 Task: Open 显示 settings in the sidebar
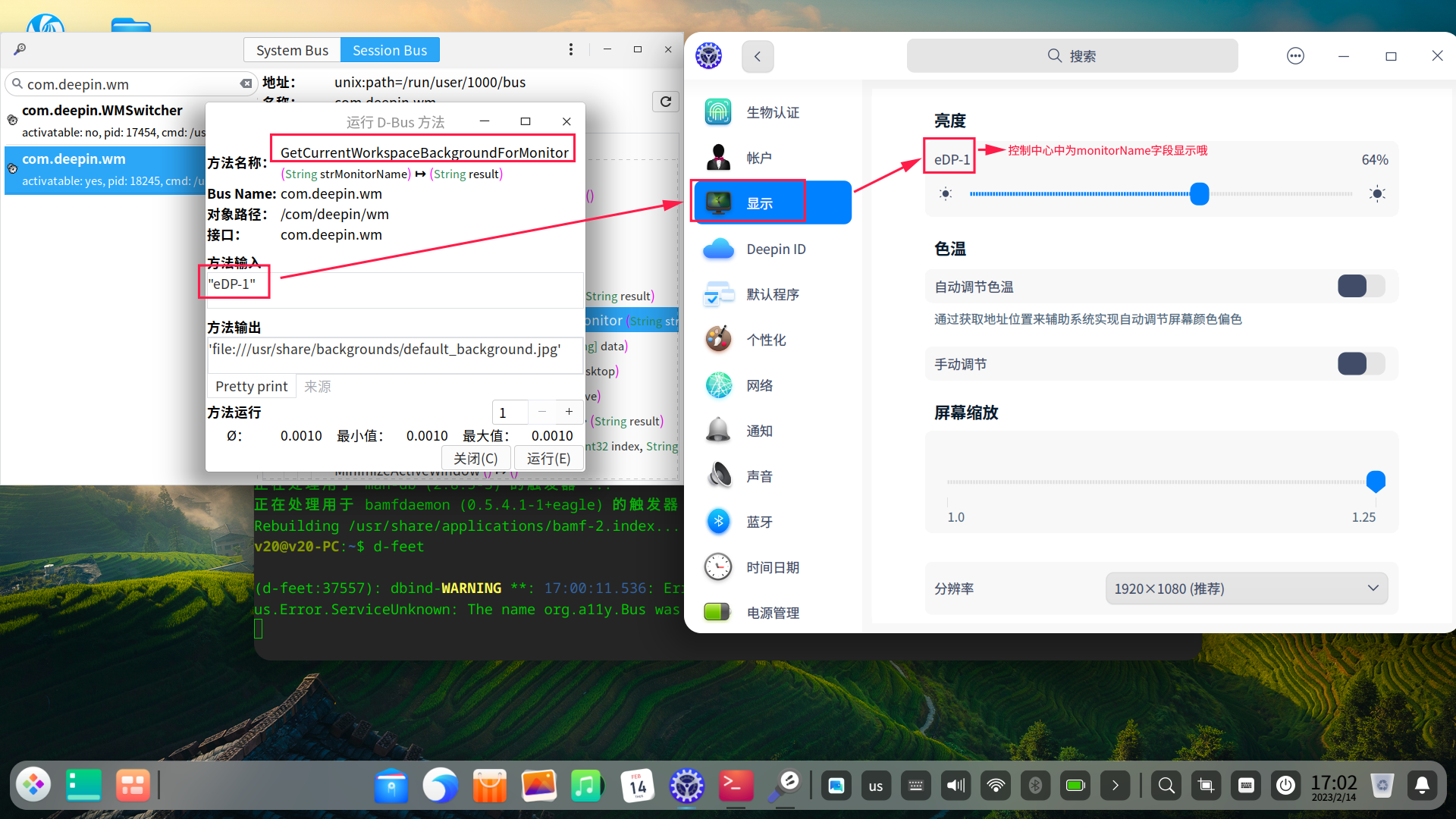point(759,202)
